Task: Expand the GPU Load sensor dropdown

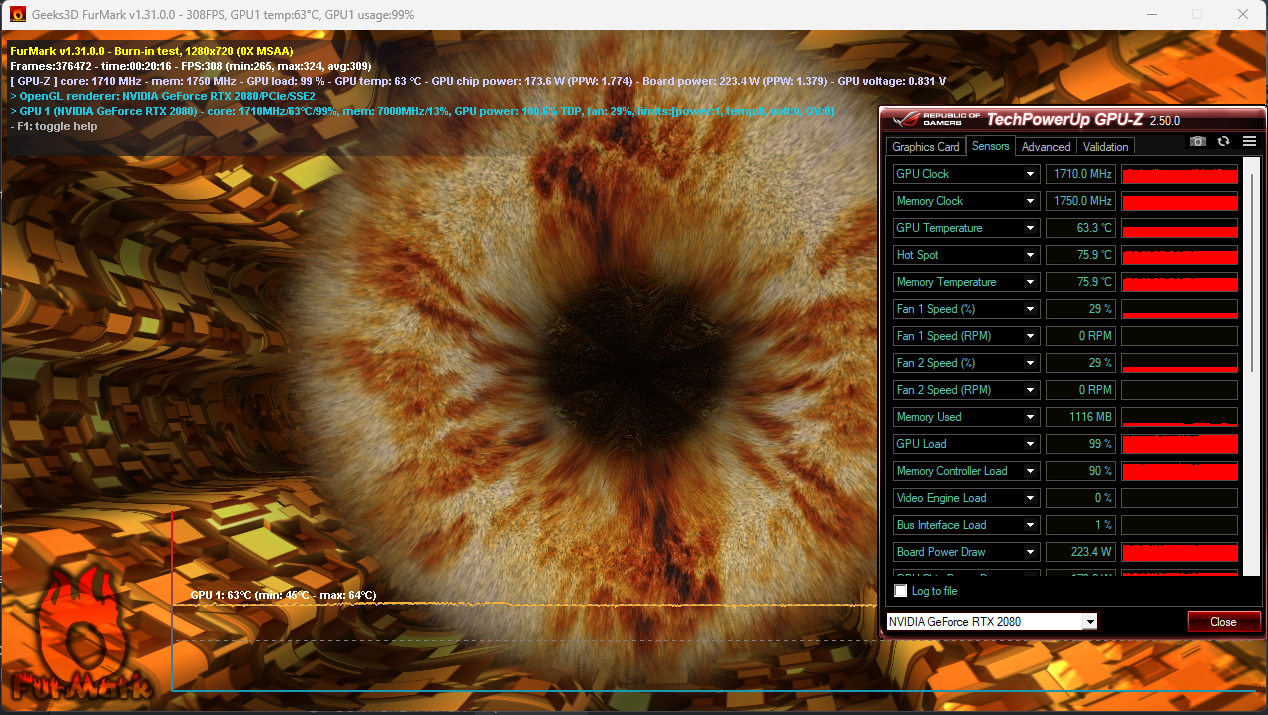Action: [x=1030, y=444]
